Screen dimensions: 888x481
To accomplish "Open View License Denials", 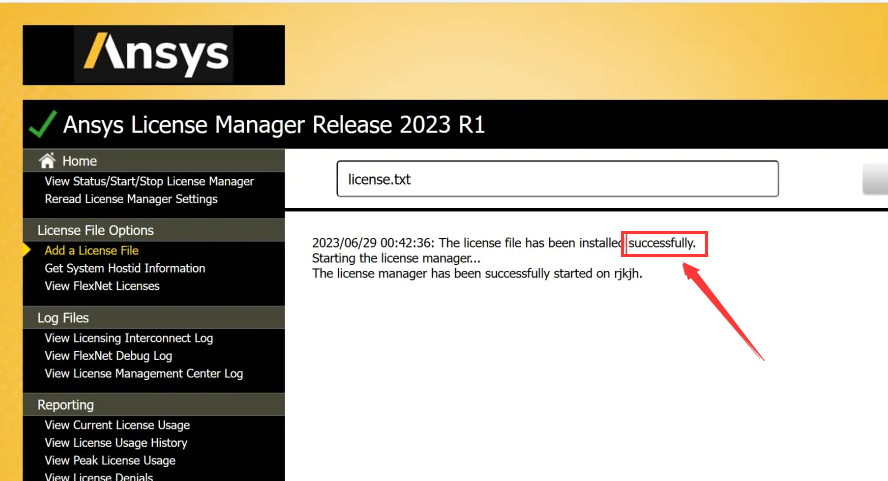I will tap(99, 476).
